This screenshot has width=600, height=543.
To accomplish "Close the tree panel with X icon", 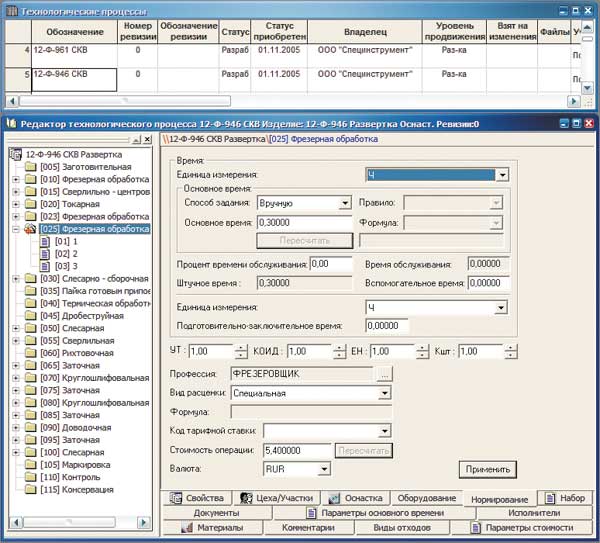I will (x=147, y=140).
